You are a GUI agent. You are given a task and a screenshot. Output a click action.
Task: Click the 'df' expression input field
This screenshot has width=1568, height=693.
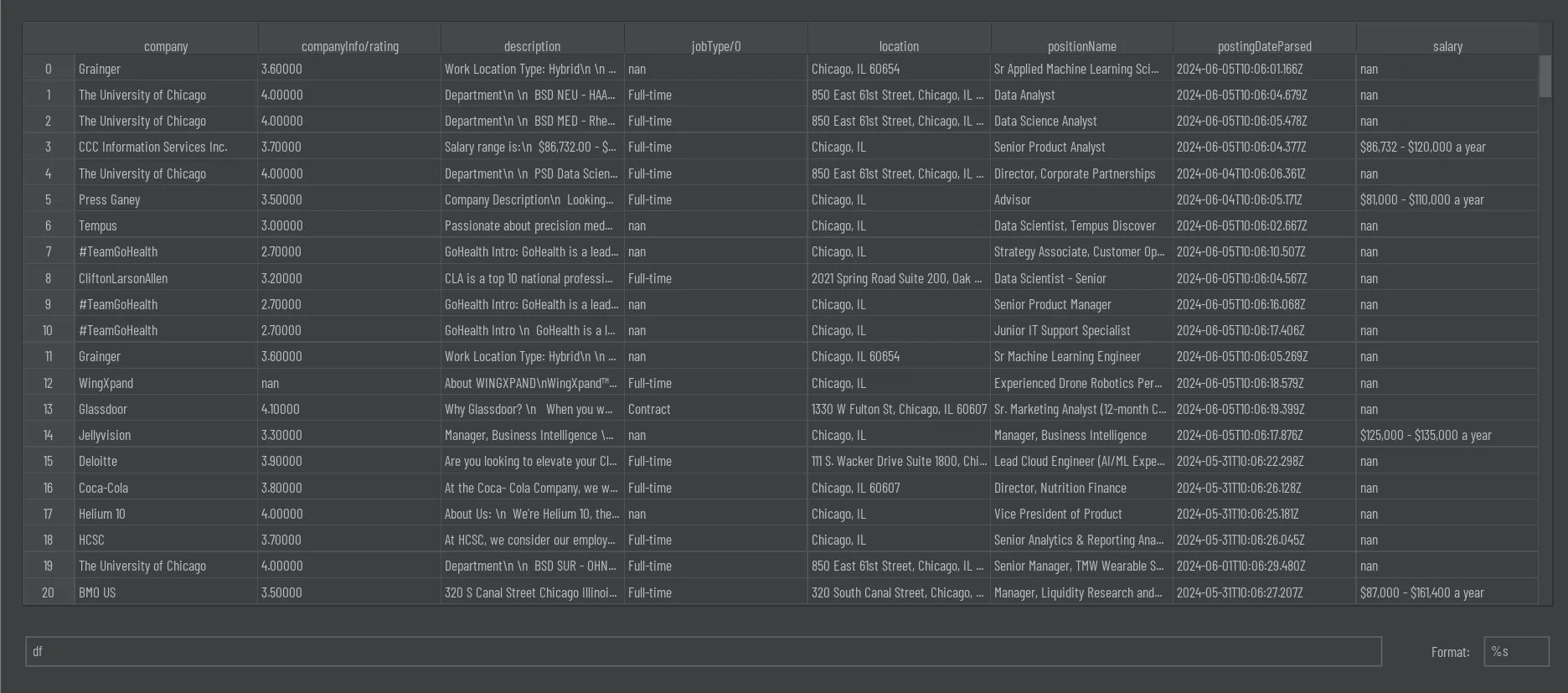pyautogui.click(x=704, y=652)
